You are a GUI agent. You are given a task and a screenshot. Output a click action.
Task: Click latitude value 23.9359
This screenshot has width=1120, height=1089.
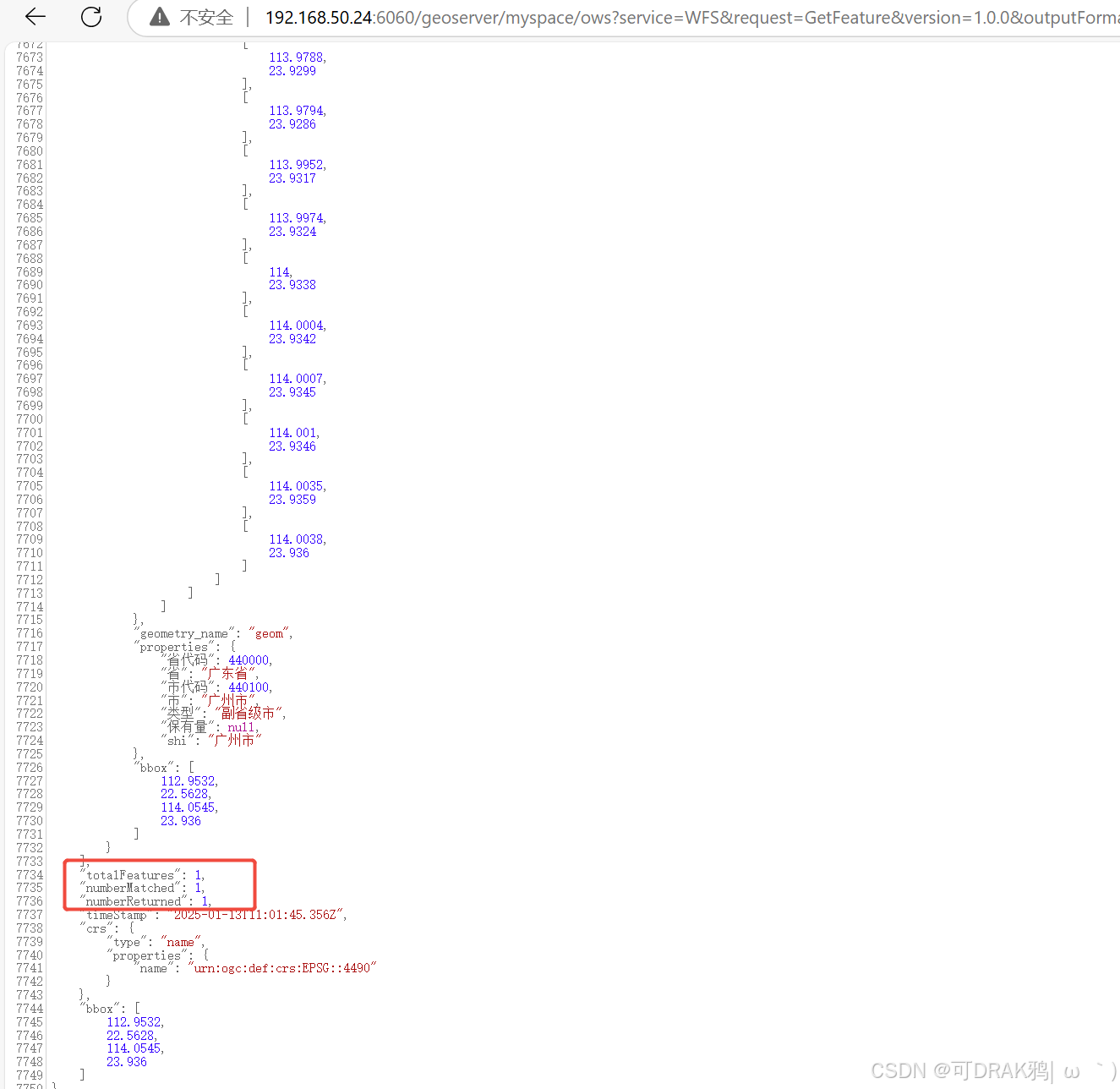pos(292,500)
